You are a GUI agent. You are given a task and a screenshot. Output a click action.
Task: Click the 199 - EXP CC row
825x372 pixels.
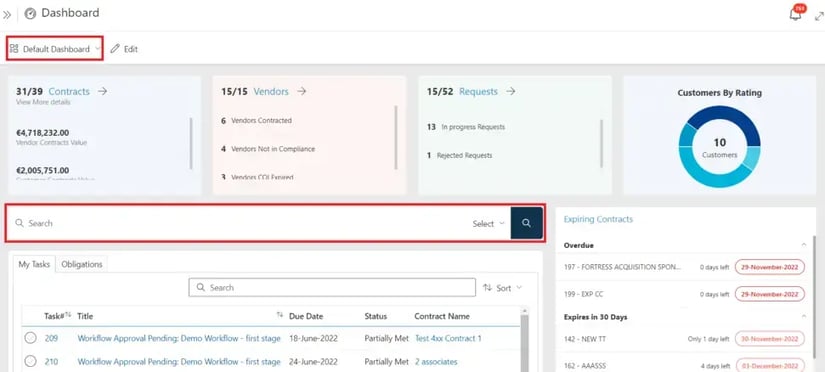[684, 294]
